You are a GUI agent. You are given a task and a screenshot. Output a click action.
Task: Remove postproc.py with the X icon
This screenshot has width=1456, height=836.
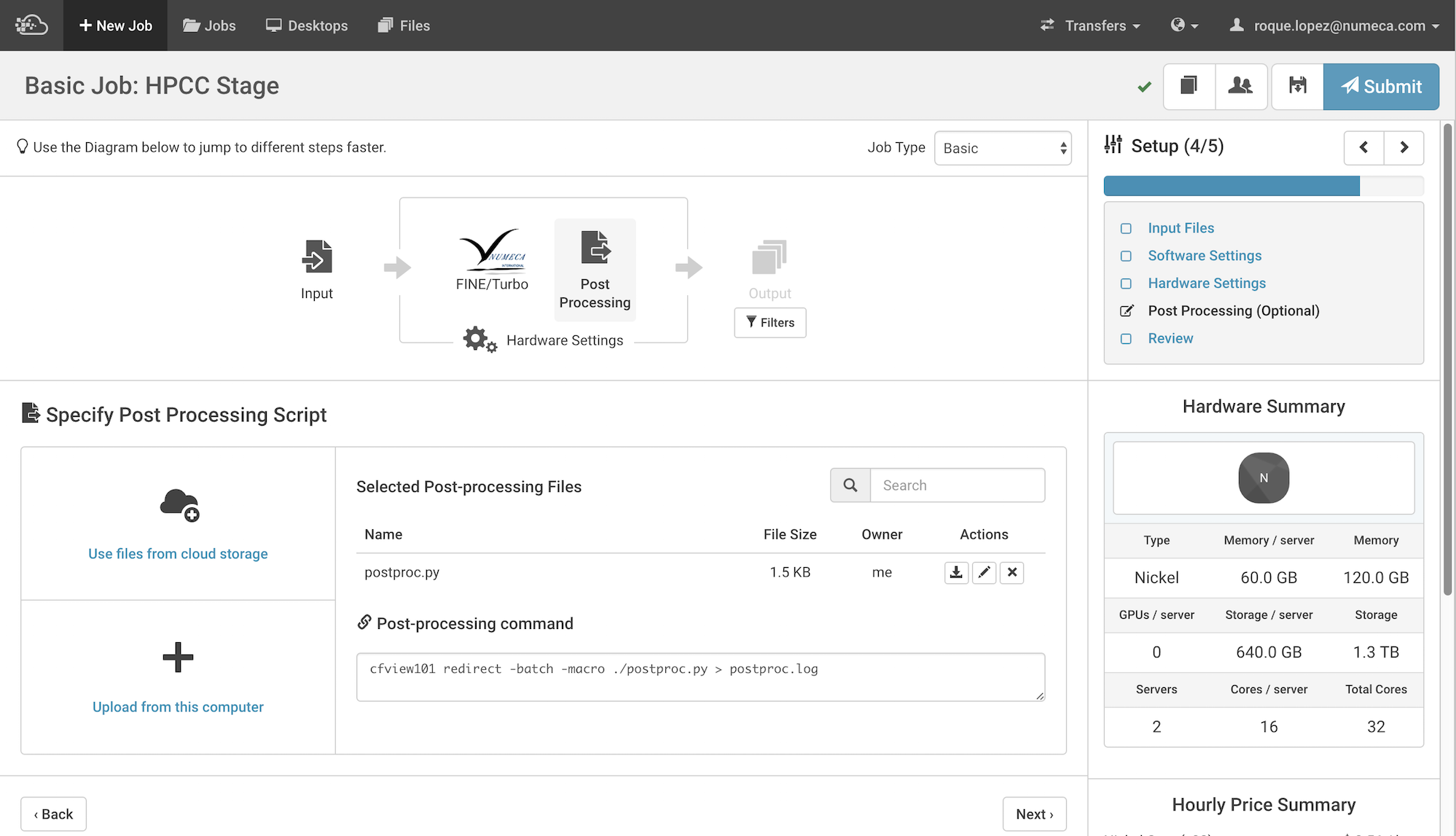click(x=1012, y=573)
